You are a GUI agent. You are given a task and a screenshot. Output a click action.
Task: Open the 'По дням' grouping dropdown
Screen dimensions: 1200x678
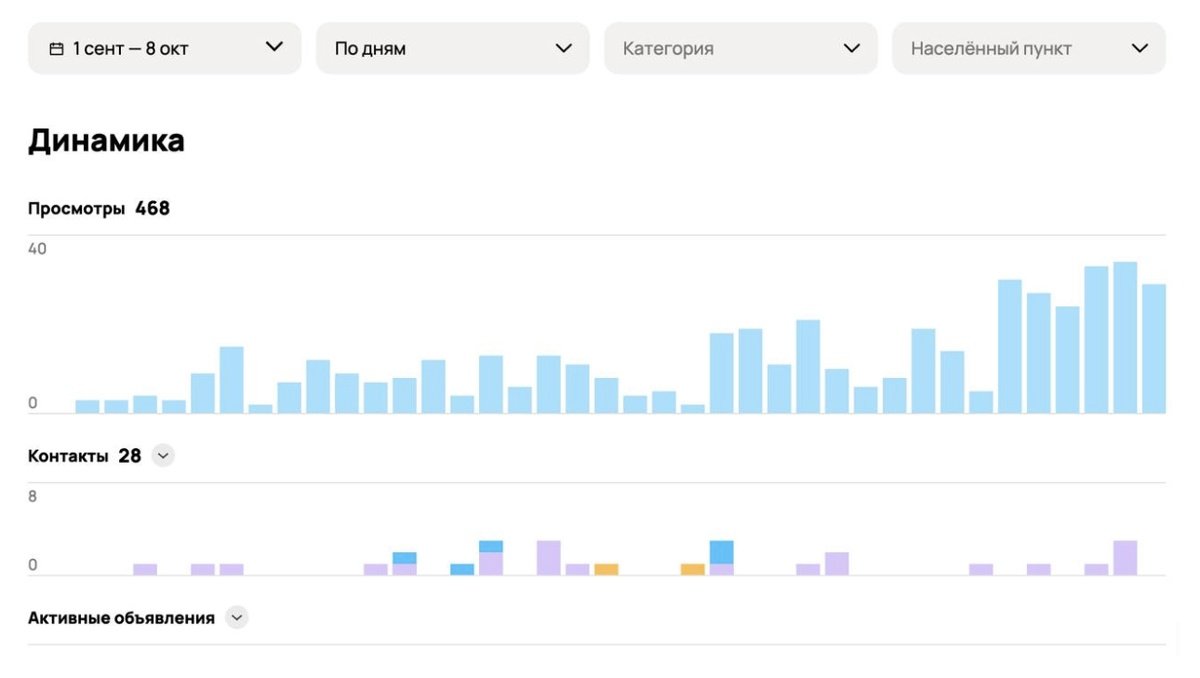pos(452,48)
